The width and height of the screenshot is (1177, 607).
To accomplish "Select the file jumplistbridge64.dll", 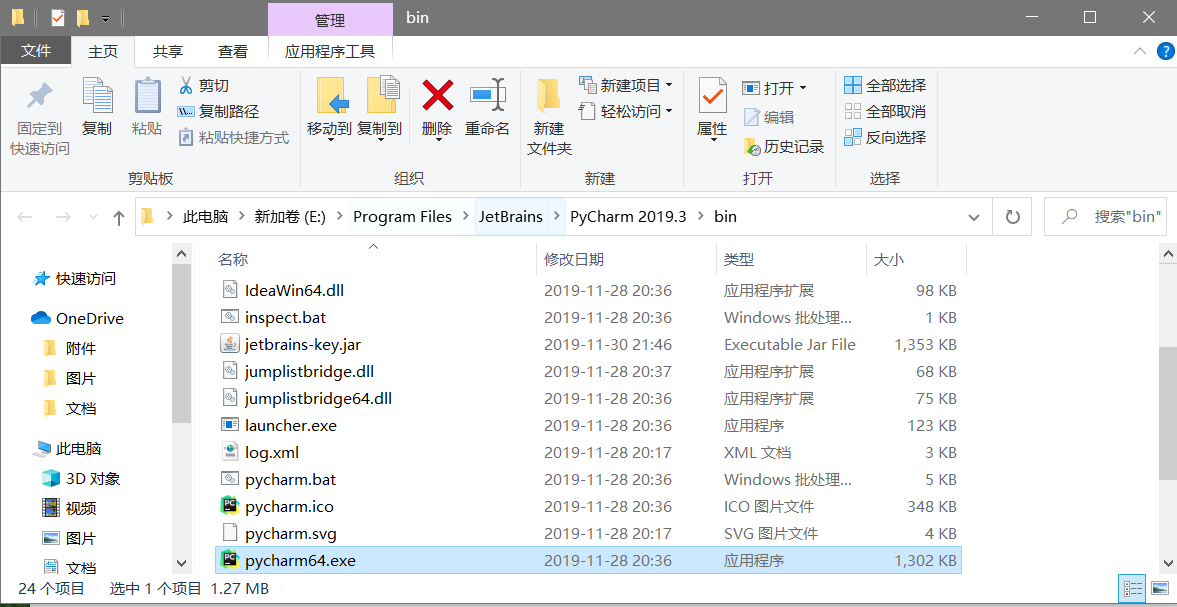I will [318, 398].
